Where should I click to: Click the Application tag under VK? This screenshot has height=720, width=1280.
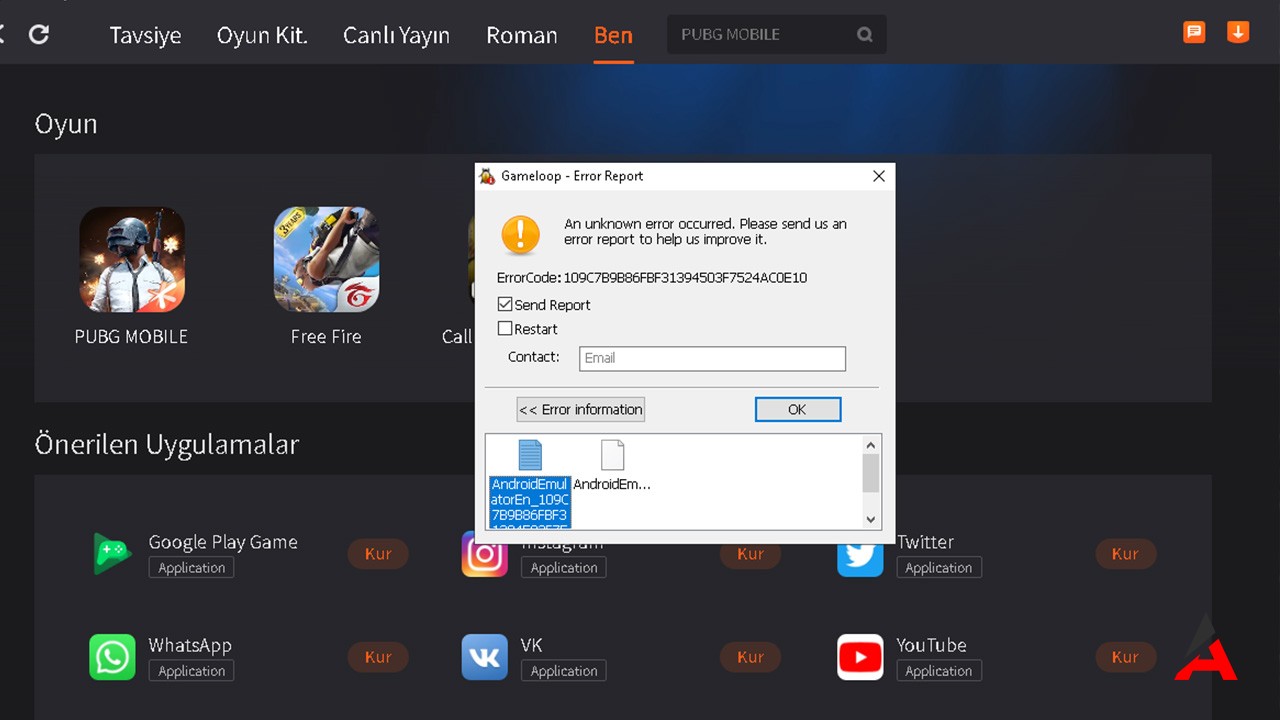point(563,671)
